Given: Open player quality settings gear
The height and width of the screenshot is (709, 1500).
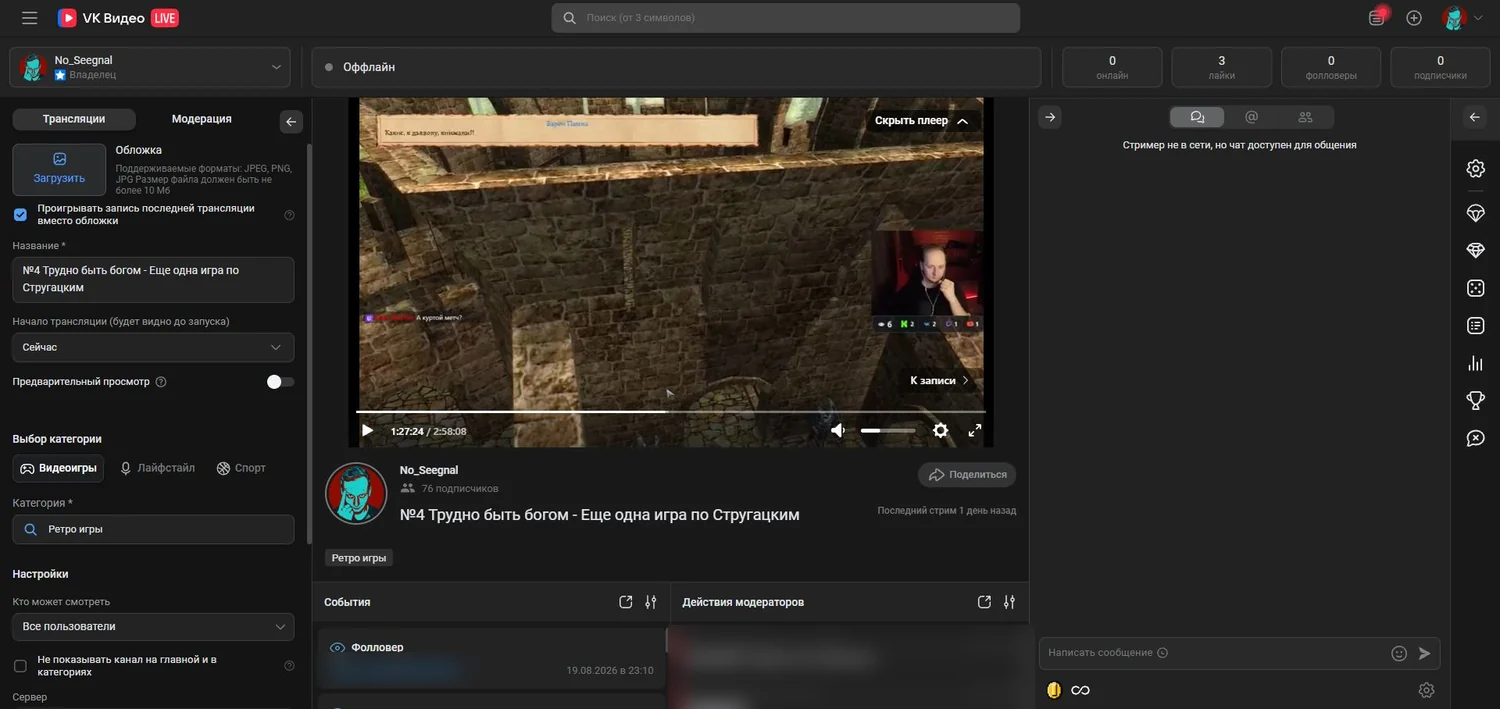Looking at the screenshot, I should 940,431.
